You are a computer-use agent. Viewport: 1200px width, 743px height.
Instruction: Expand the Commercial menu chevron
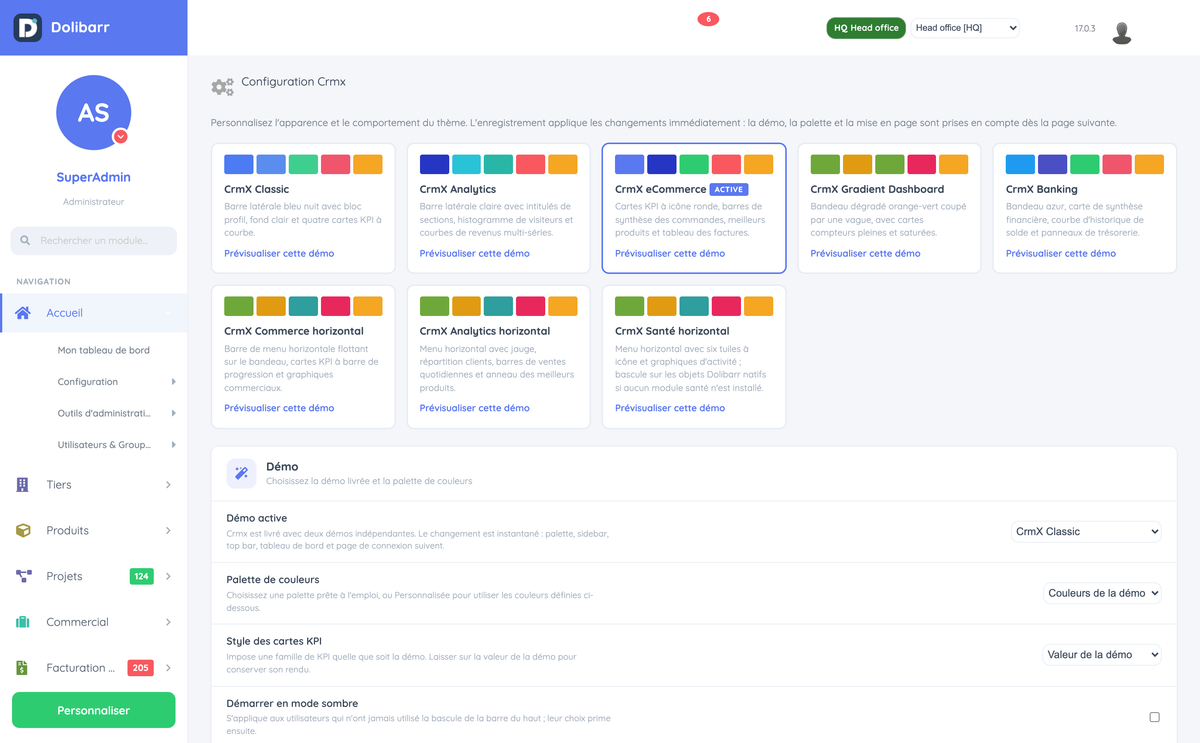coord(168,622)
